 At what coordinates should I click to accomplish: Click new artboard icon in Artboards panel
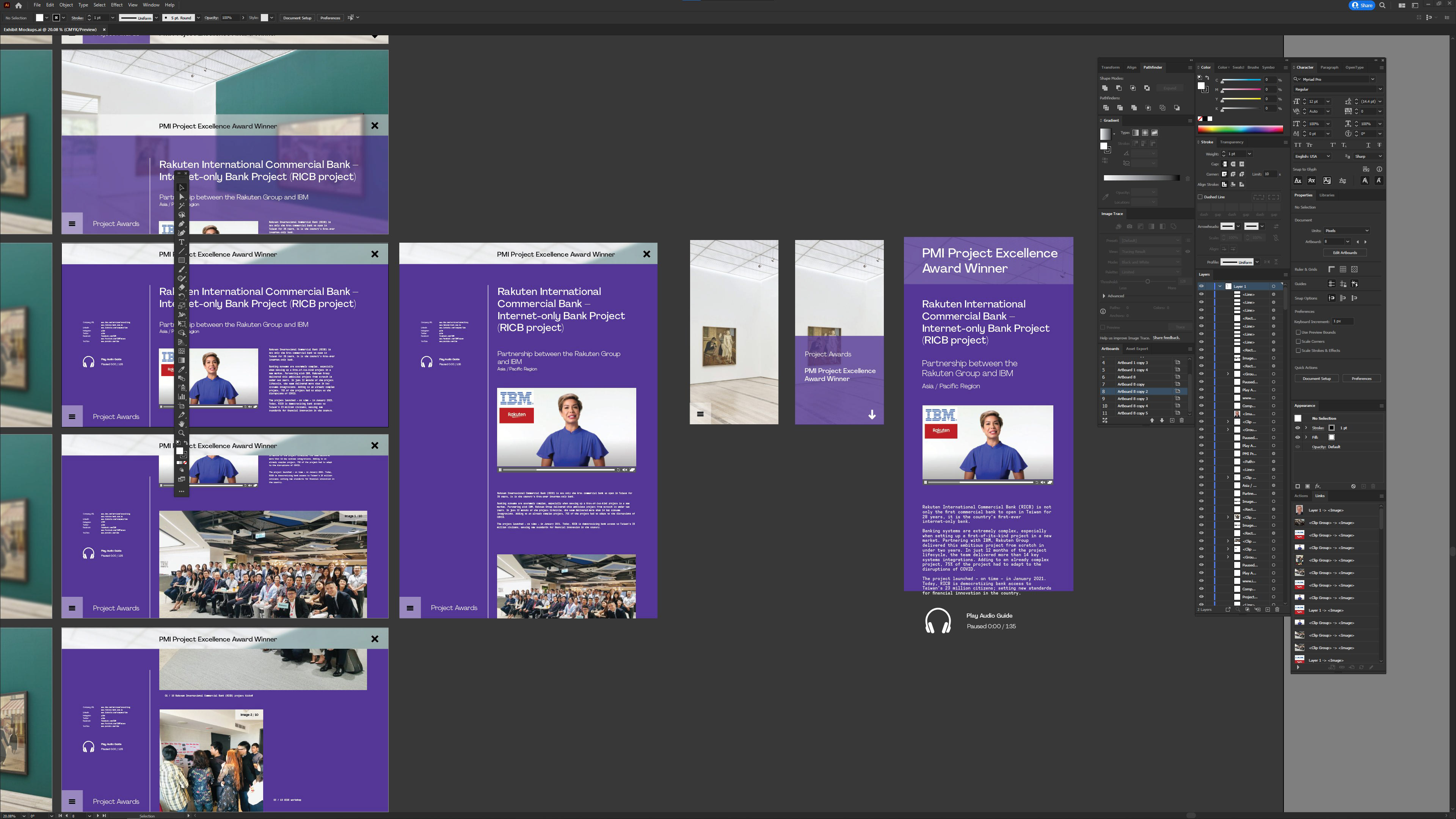click(x=1172, y=420)
